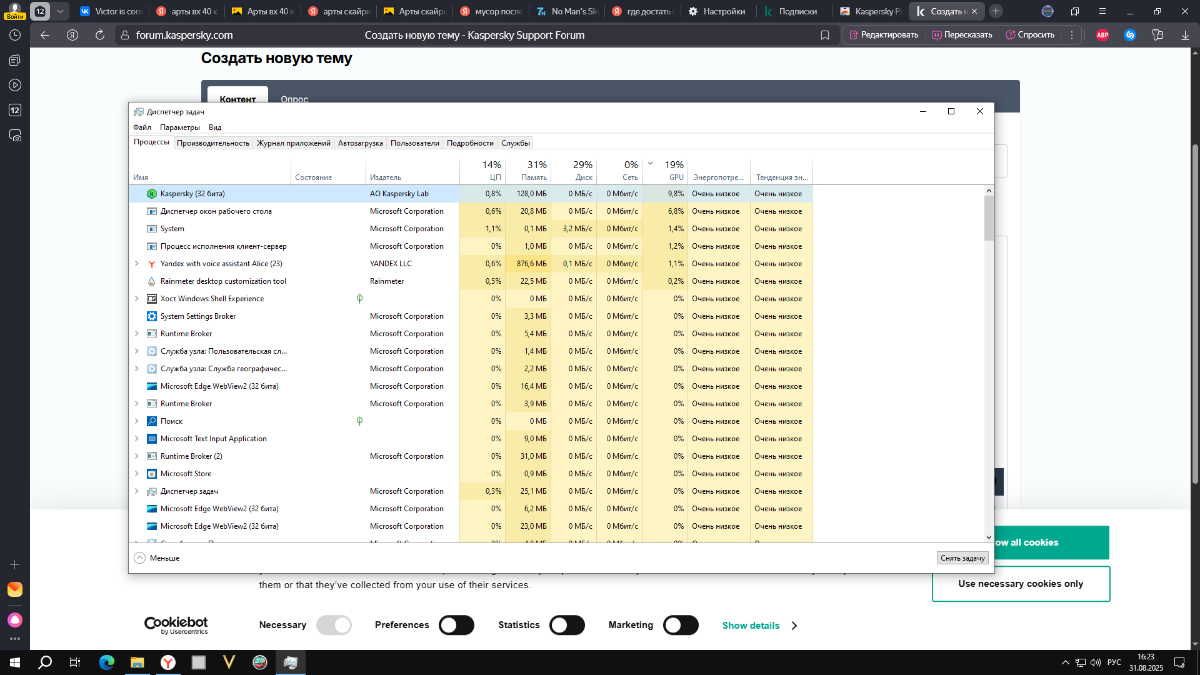Viewport: 1200px width, 675px height.
Task: Click the Microsoft Store process icon
Action: 152,474
